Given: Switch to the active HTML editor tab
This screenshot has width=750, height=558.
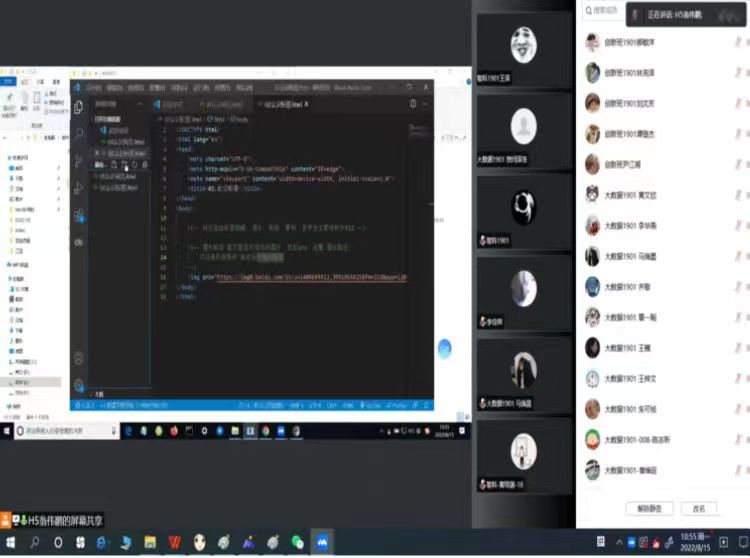Looking at the screenshot, I should click(280, 103).
